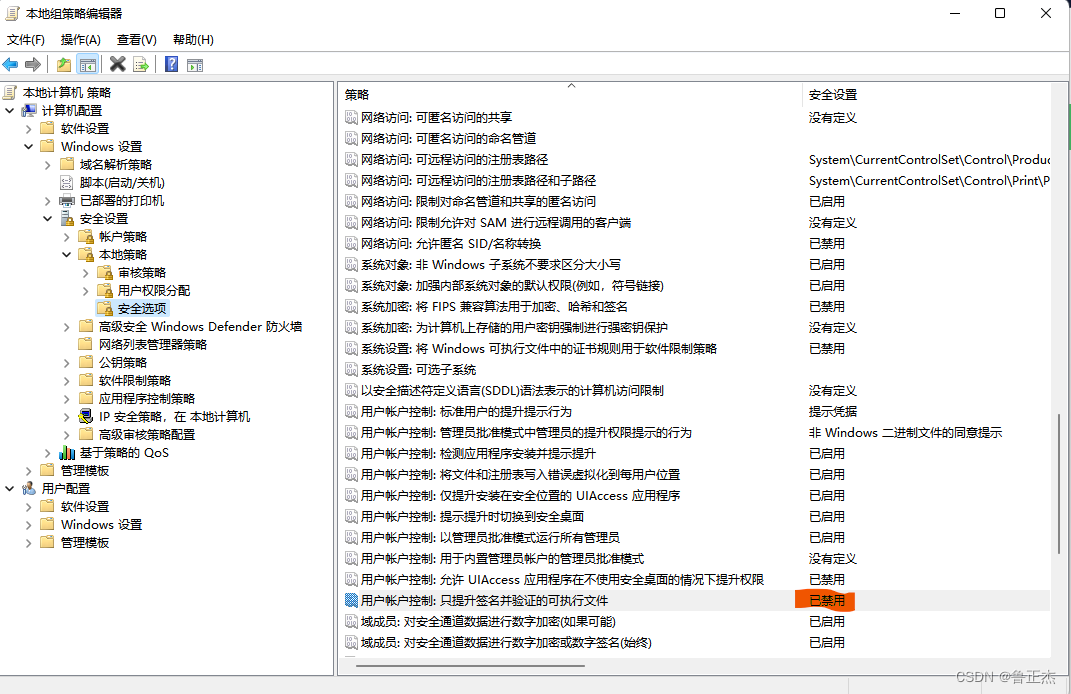Collapse the Windows 设置 node under 计算机配置
The width and height of the screenshot is (1071, 694).
pos(29,146)
